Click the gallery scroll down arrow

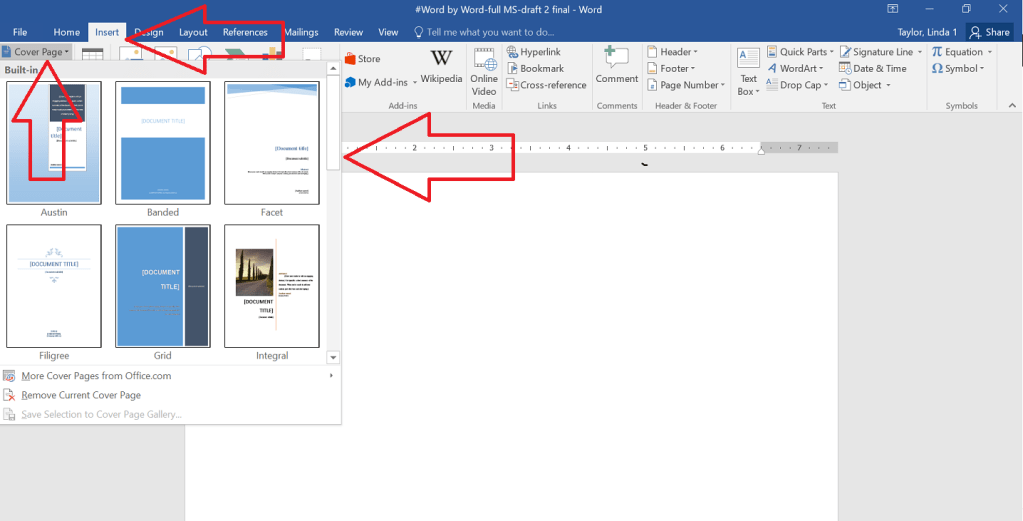tap(333, 357)
